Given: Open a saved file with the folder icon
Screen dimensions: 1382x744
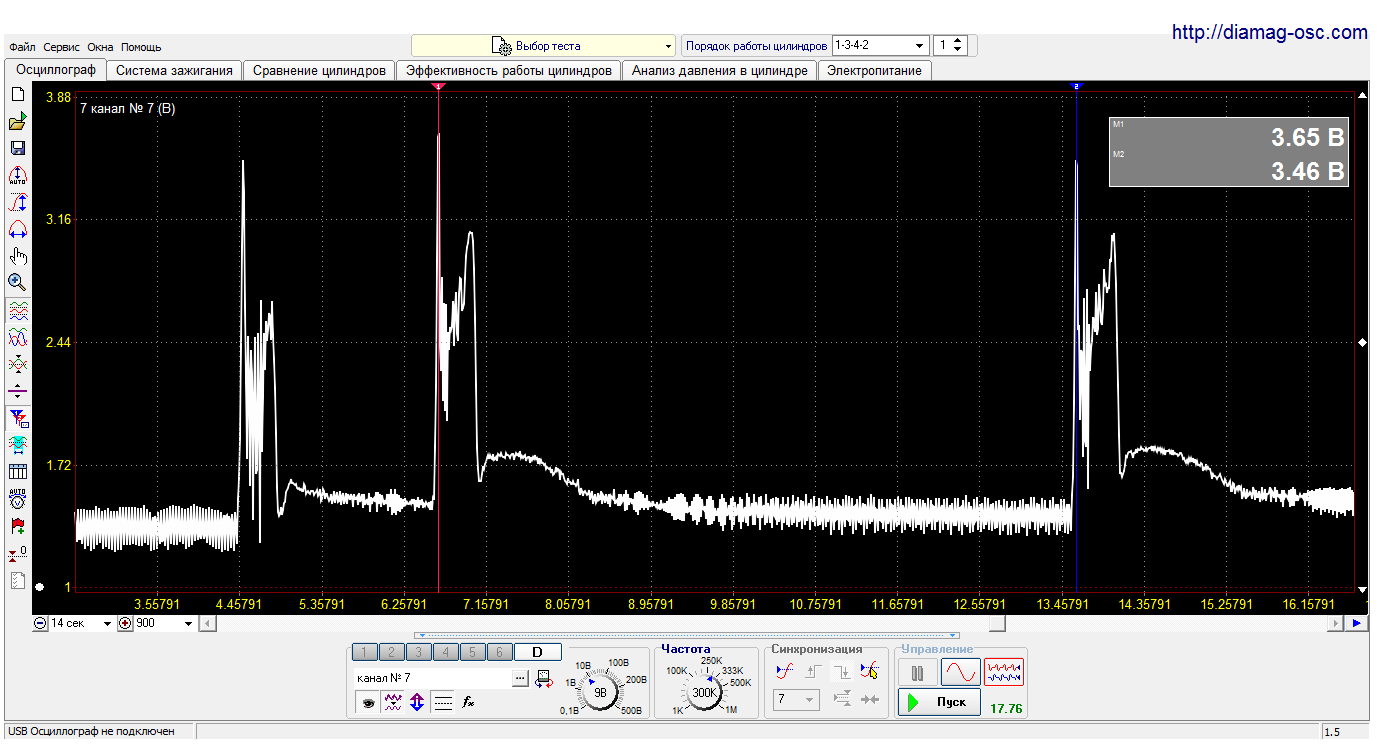Looking at the screenshot, I should pos(17,121).
